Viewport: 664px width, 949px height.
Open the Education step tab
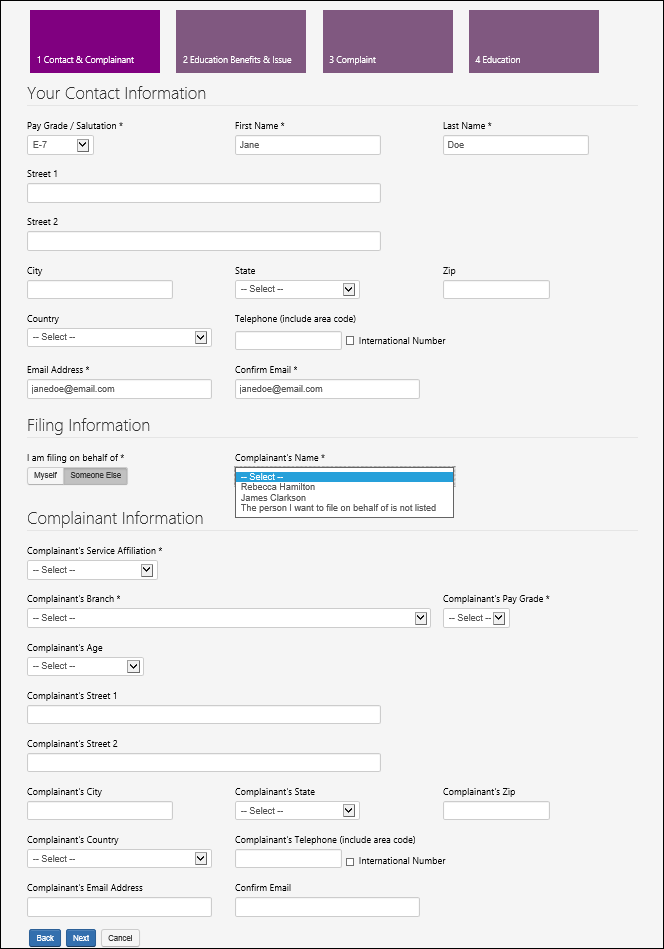(x=533, y=42)
